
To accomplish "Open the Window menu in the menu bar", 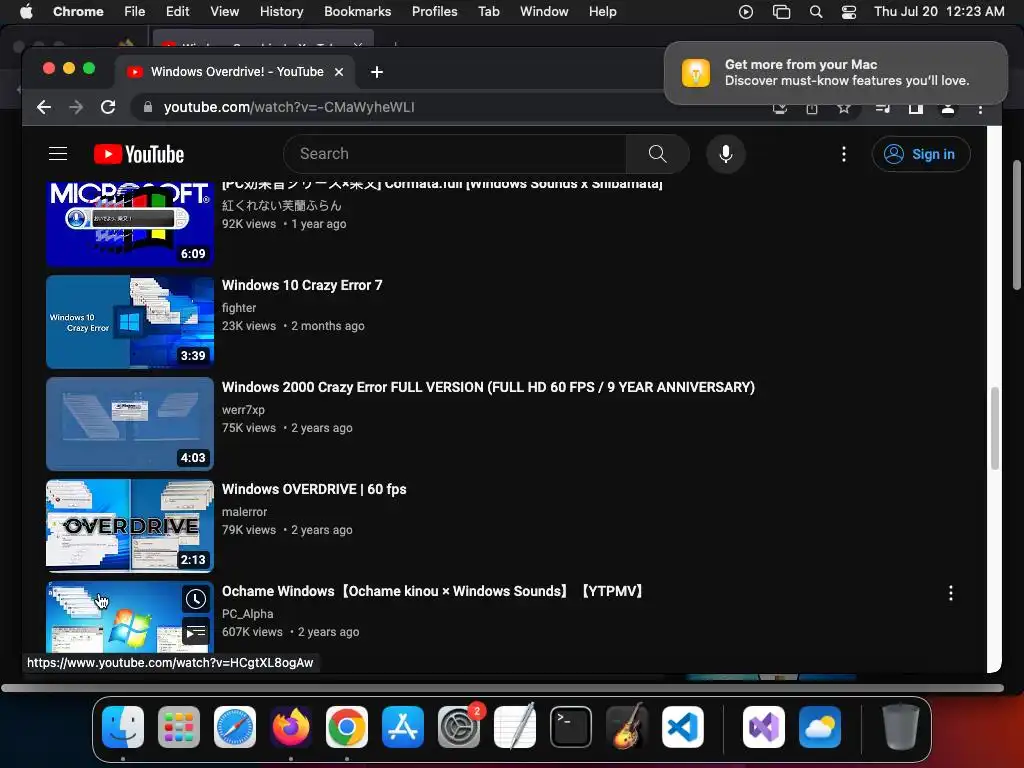I will point(544,12).
